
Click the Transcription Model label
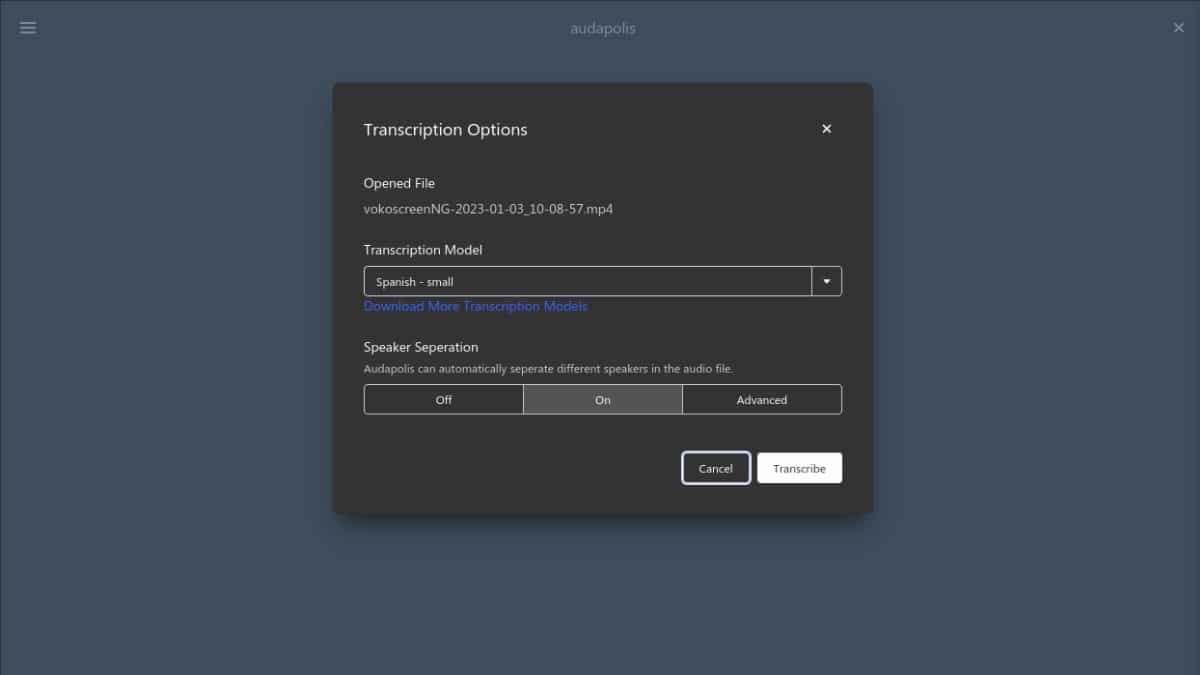click(423, 250)
